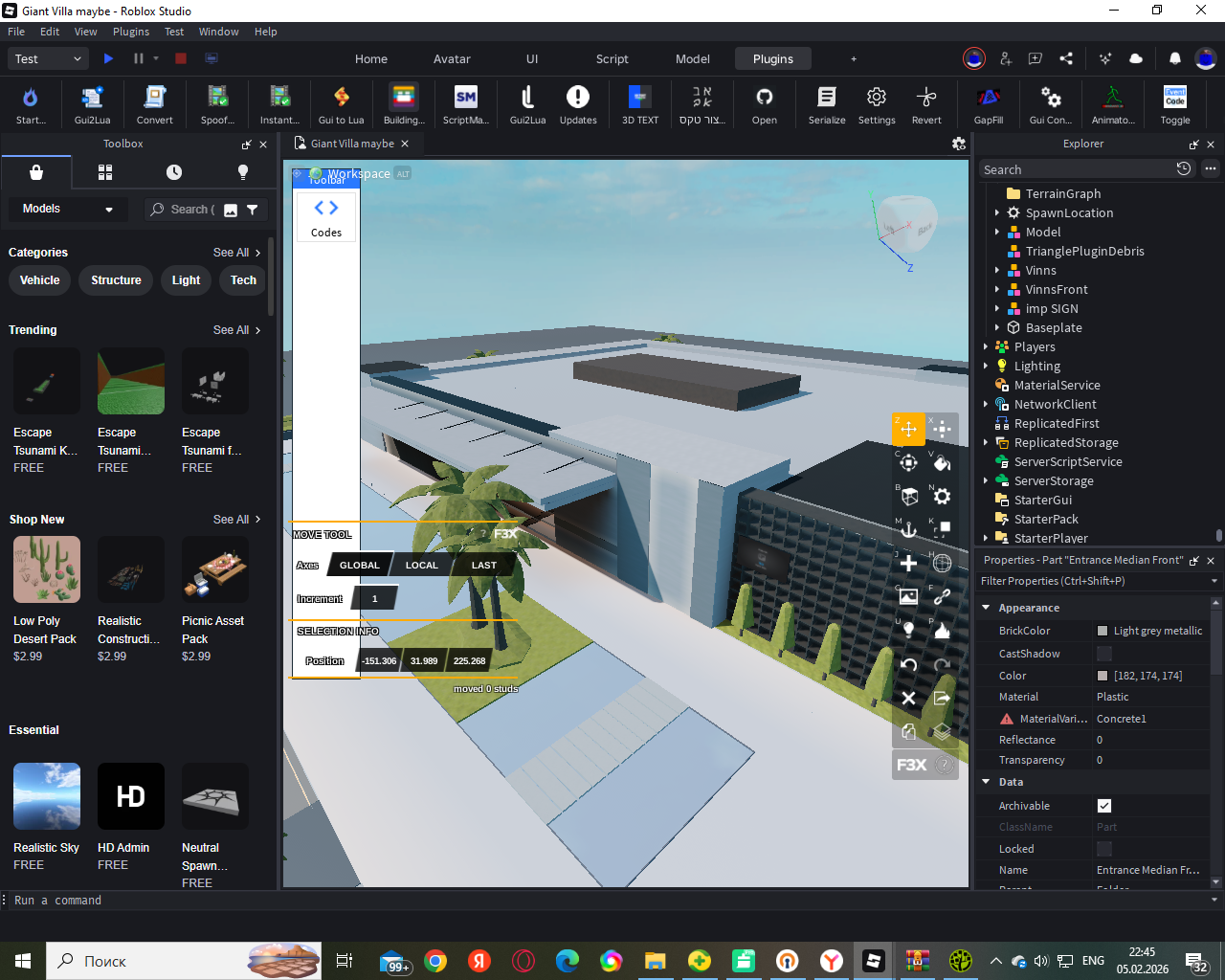
Task: Start the playtest with Play button
Action: [108, 58]
